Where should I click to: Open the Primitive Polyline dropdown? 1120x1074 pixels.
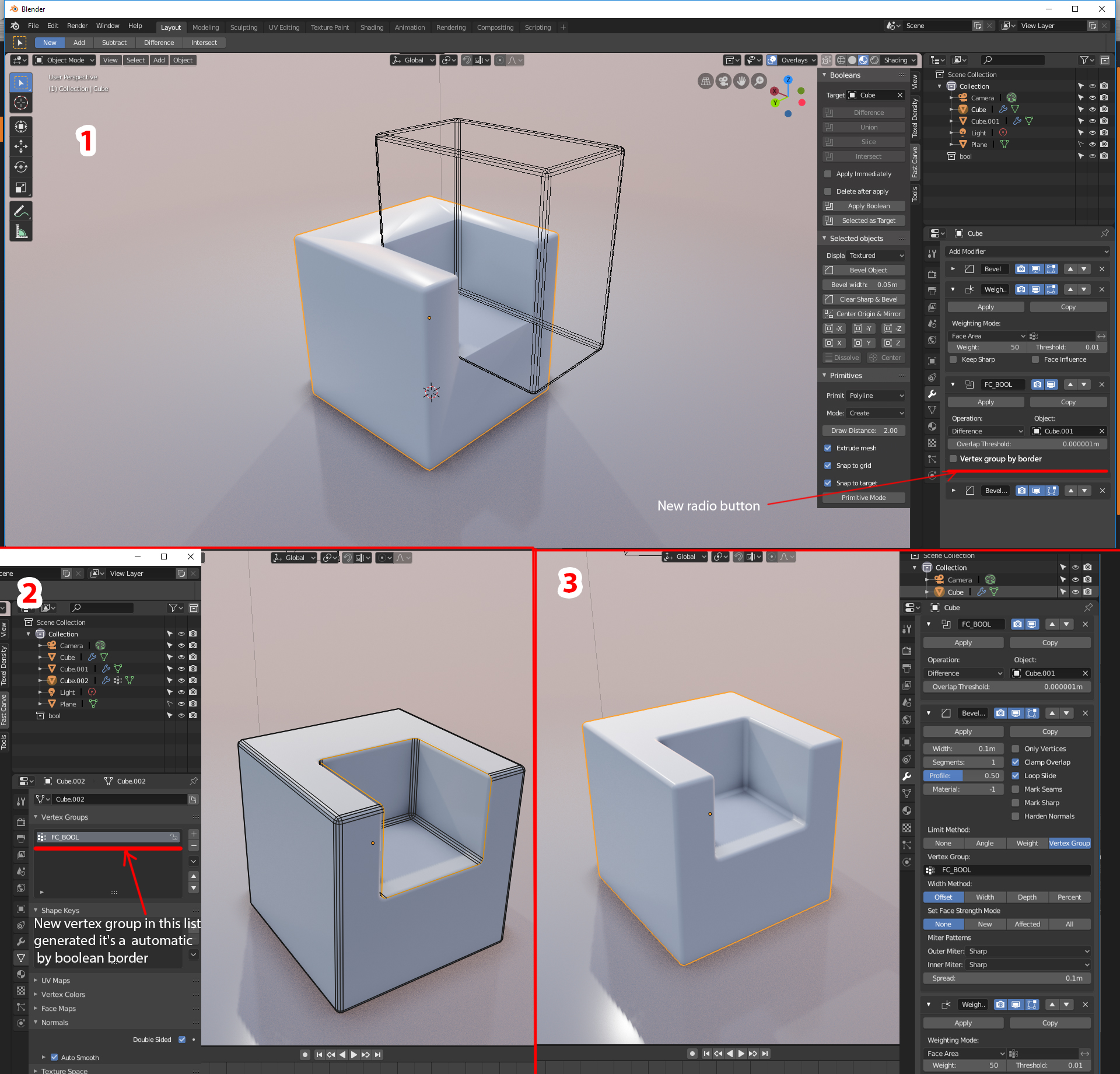(x=876, y=396)
